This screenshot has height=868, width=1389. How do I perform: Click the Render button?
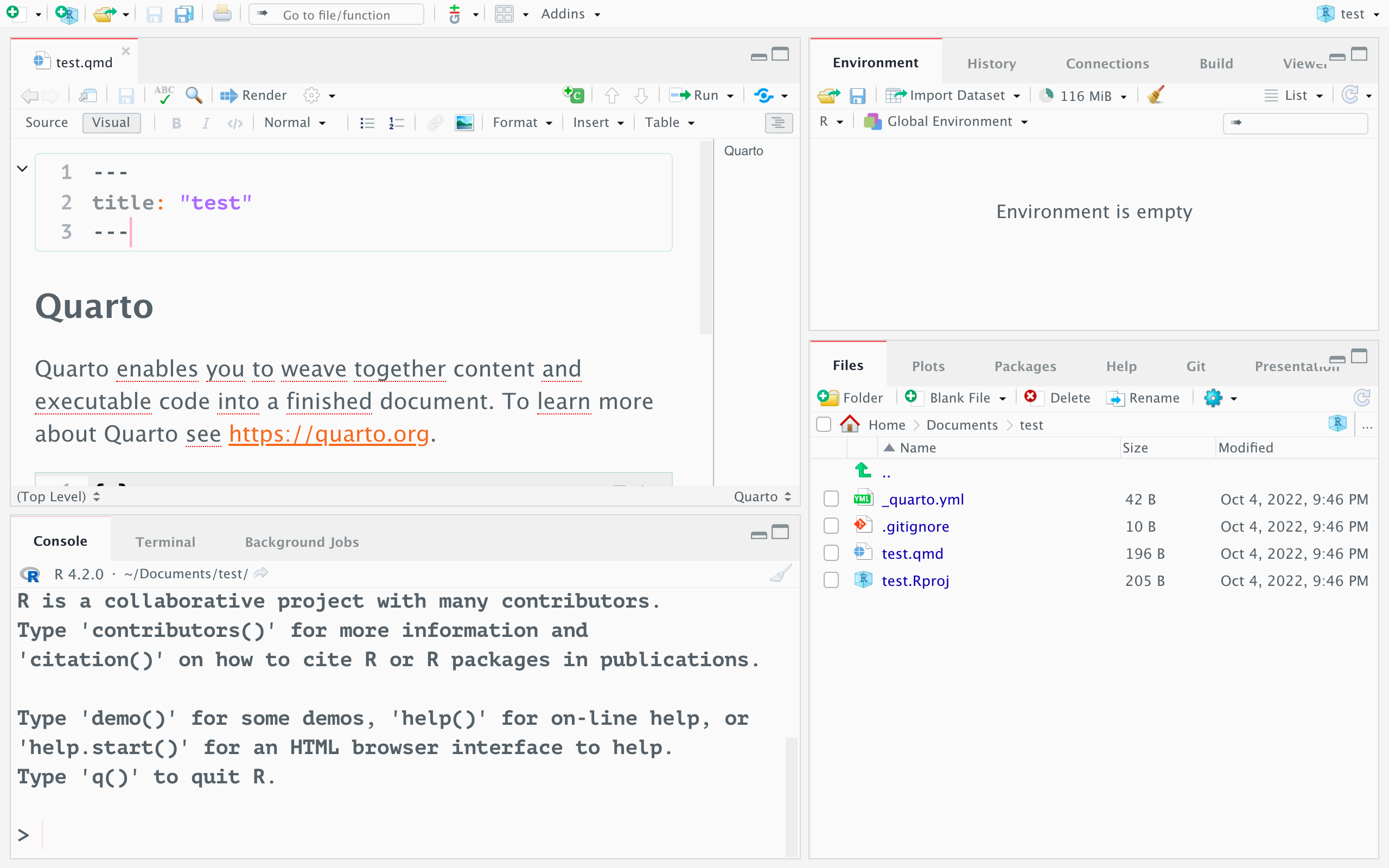point(254,95)
